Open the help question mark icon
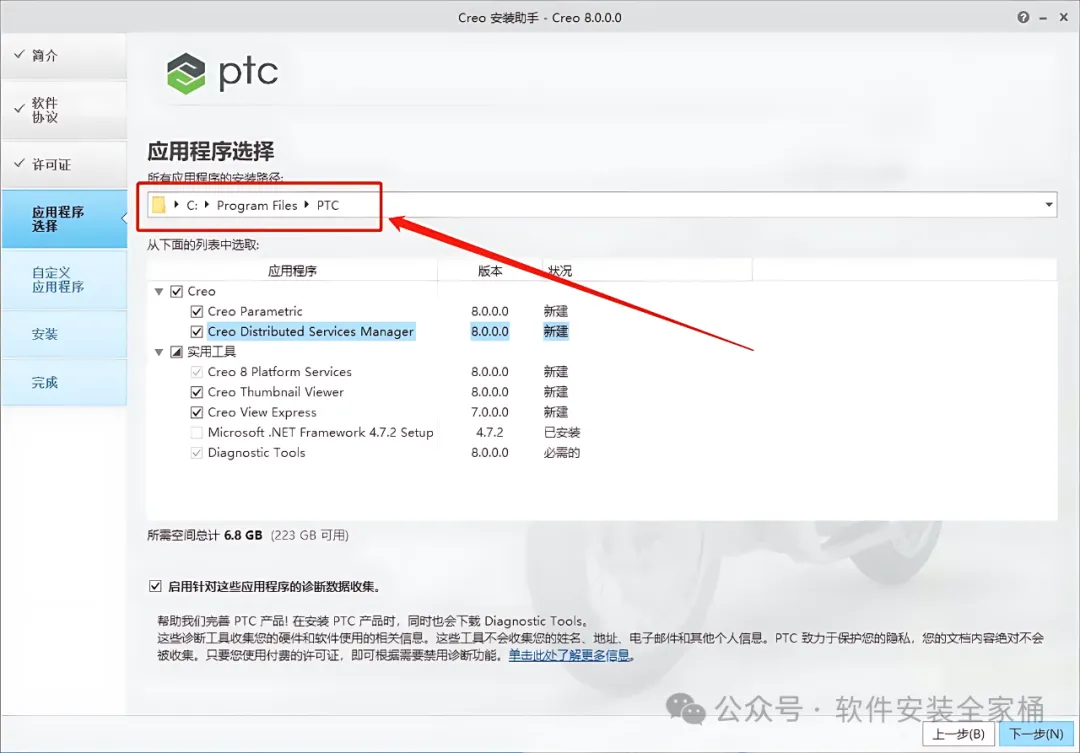Image resolution: width=1080 pixels, height=753 pixels. click(x=1023, y=17)
